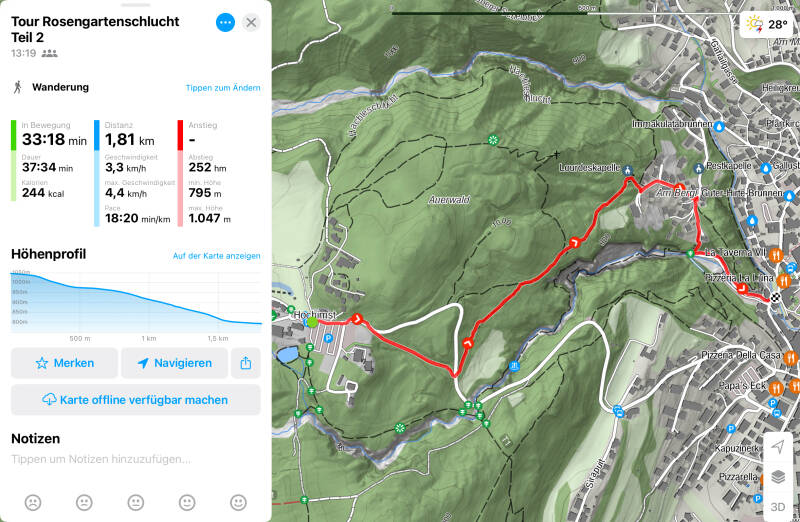Image resolution: width=800 pixels, height=522 pixels.
Task: Select the neutral middle face rating
Action: point(136,503)
